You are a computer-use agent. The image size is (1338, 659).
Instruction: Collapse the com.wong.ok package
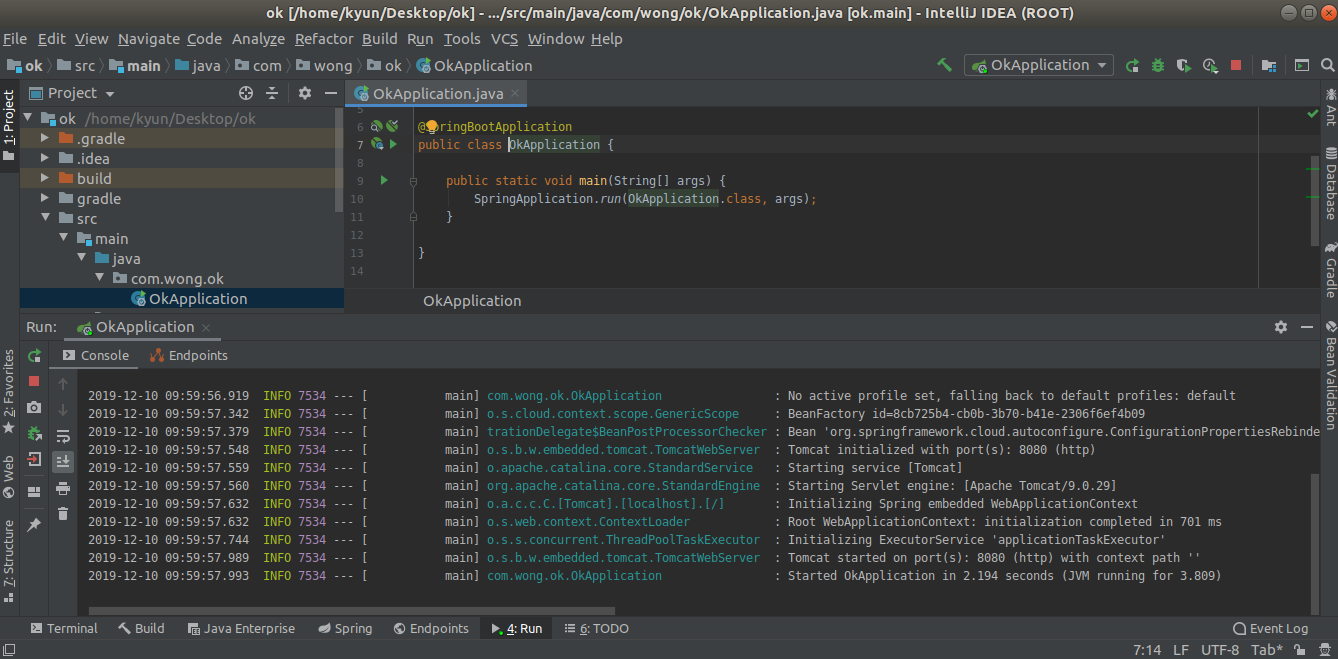pyautogui.click(x=99, y=279)
